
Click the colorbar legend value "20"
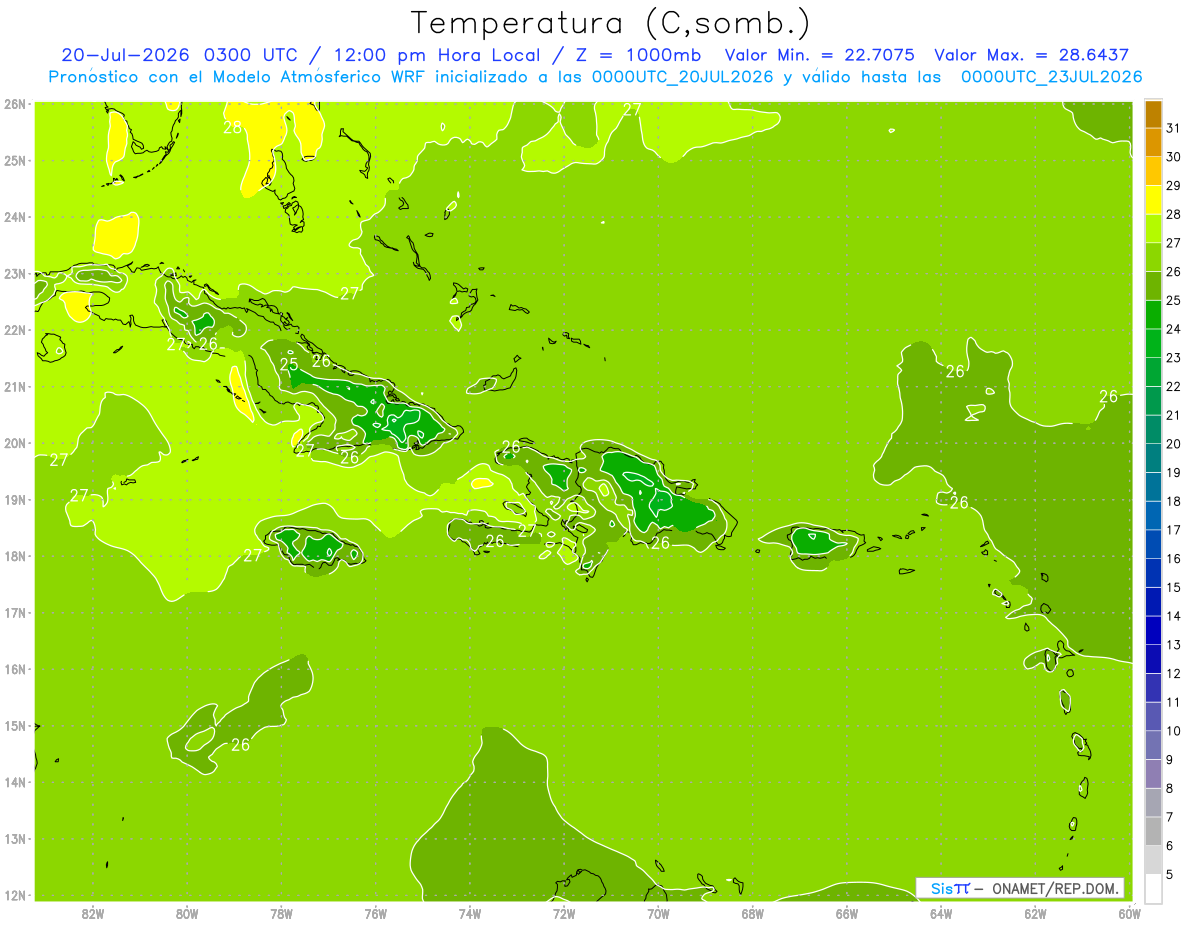(x=1174, y=444)
